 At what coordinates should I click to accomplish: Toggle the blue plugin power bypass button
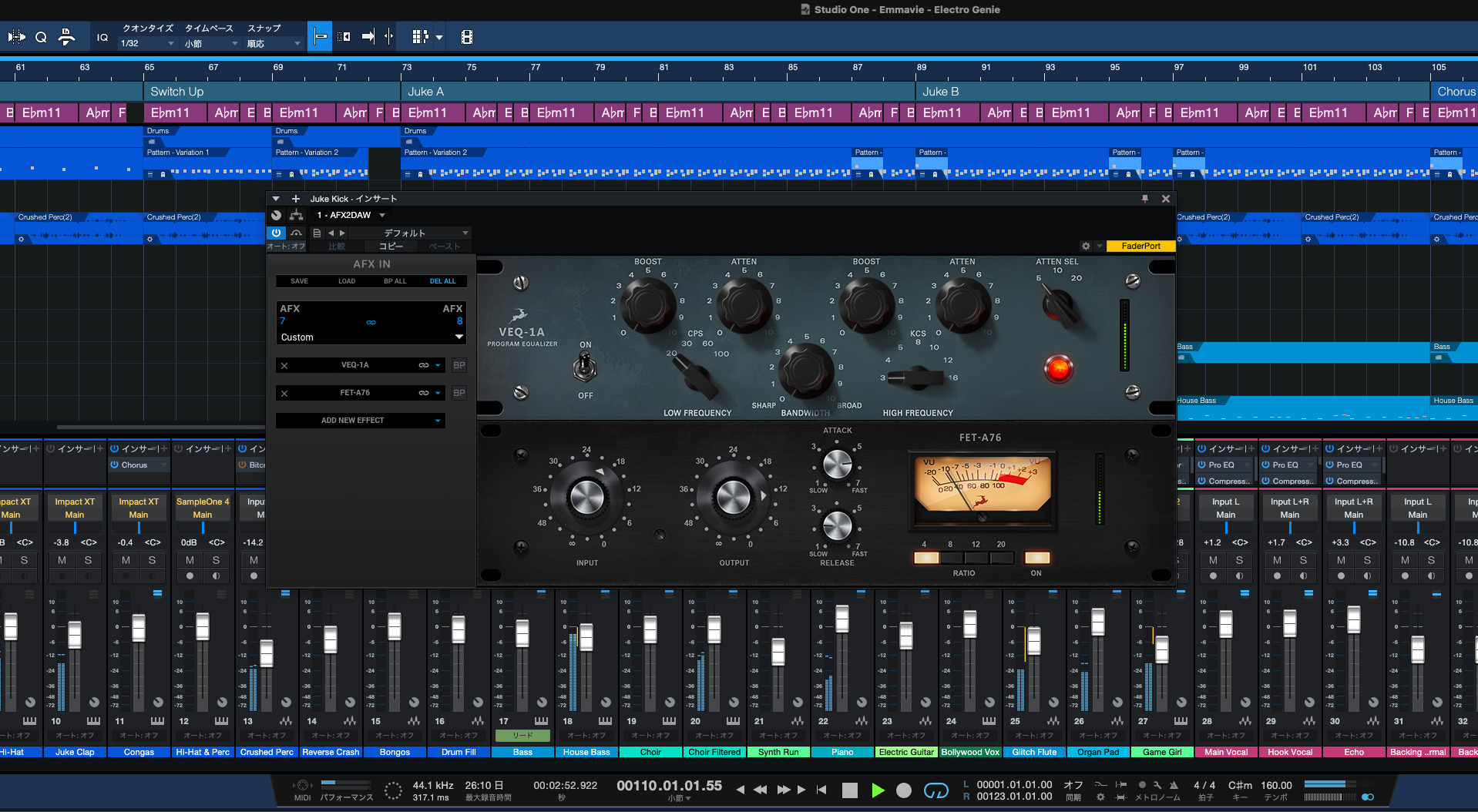276,233
